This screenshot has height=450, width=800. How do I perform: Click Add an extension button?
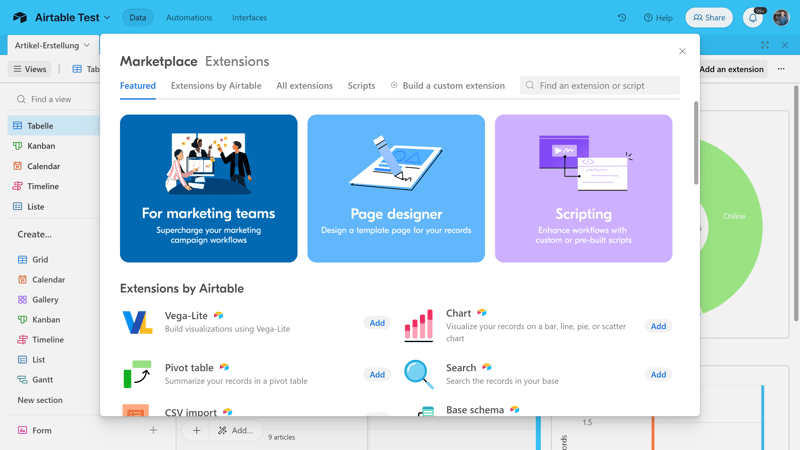click(x=731, y=69)
